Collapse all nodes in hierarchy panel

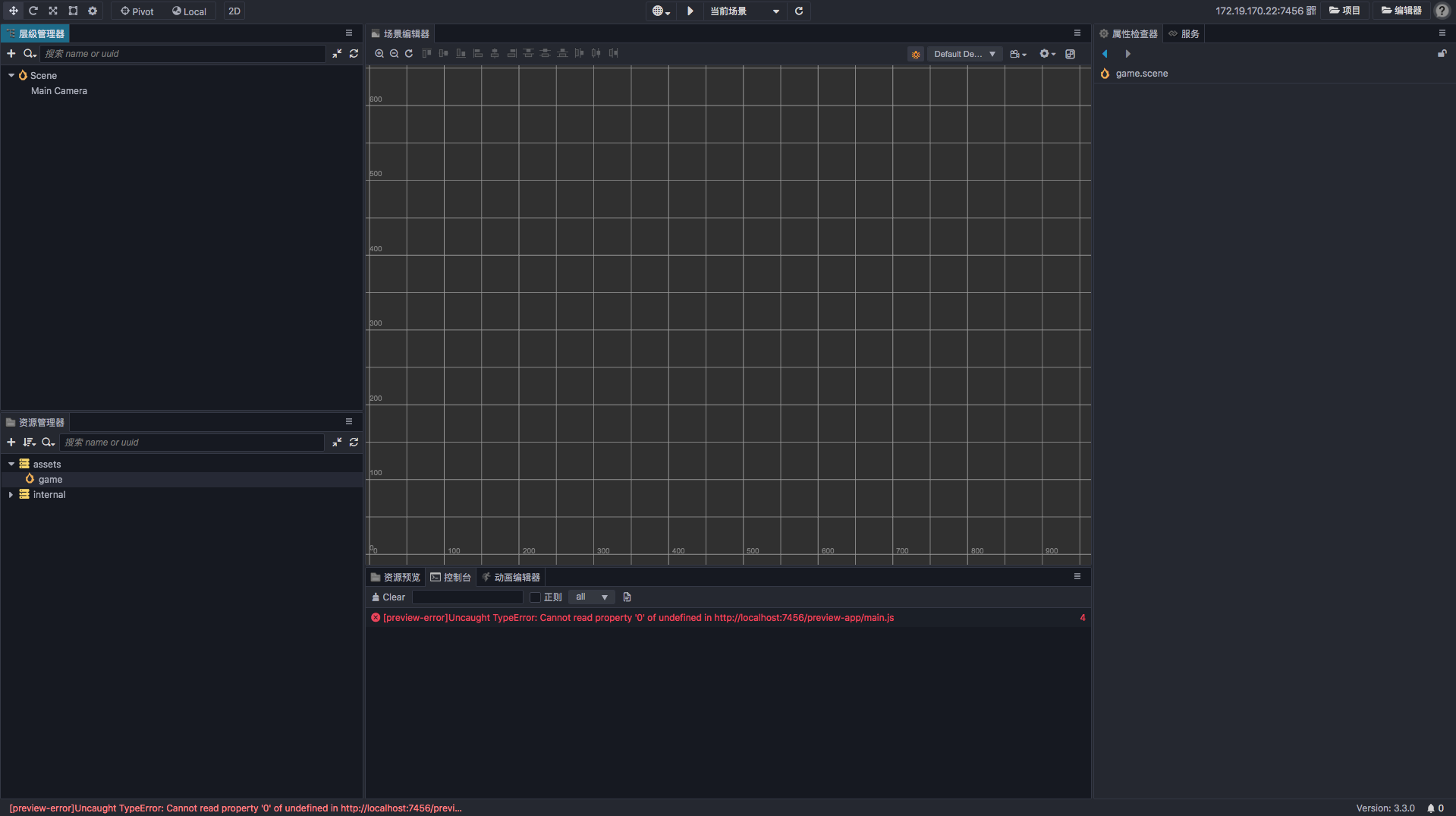337,53
